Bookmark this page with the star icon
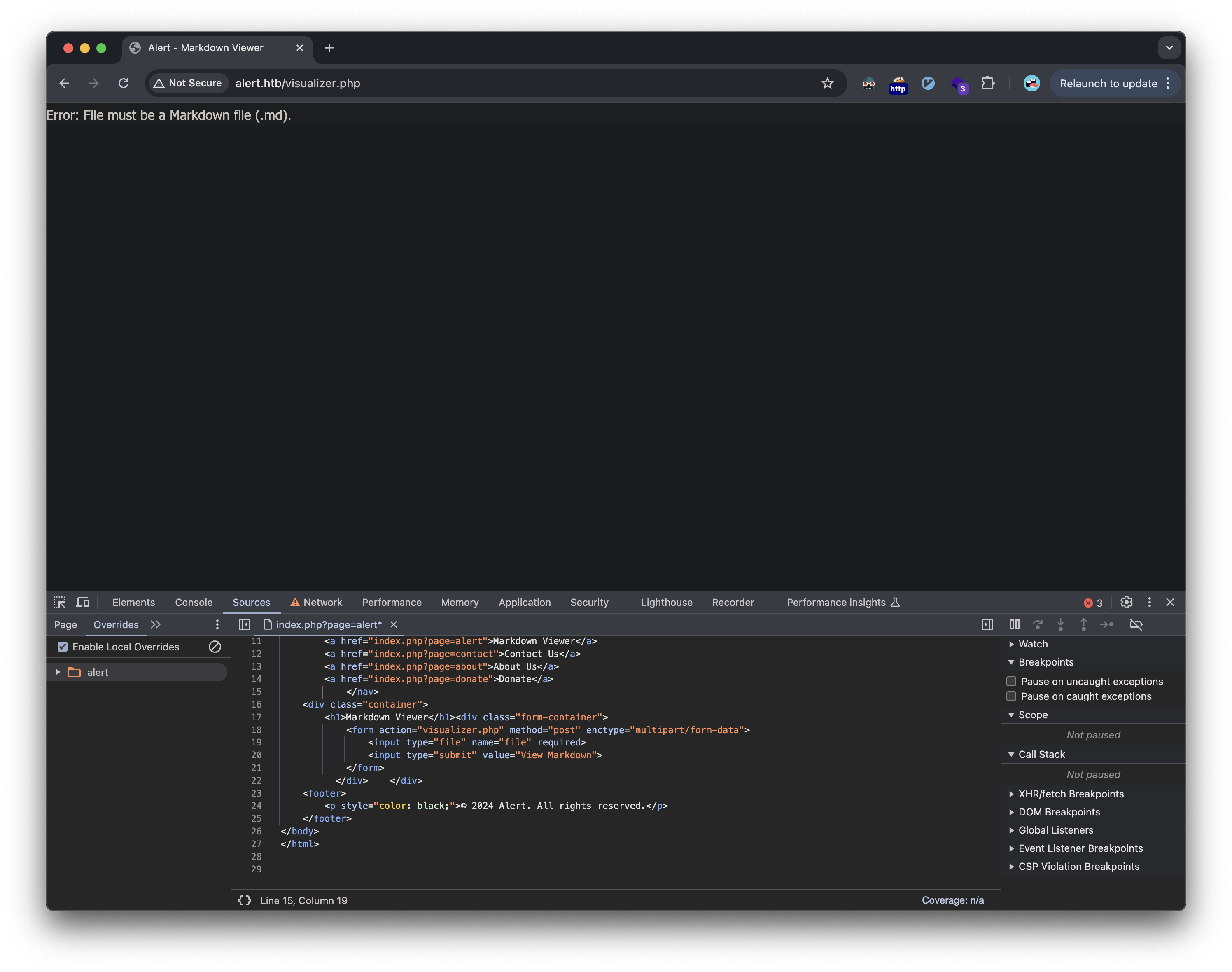 tap(828, 83)
